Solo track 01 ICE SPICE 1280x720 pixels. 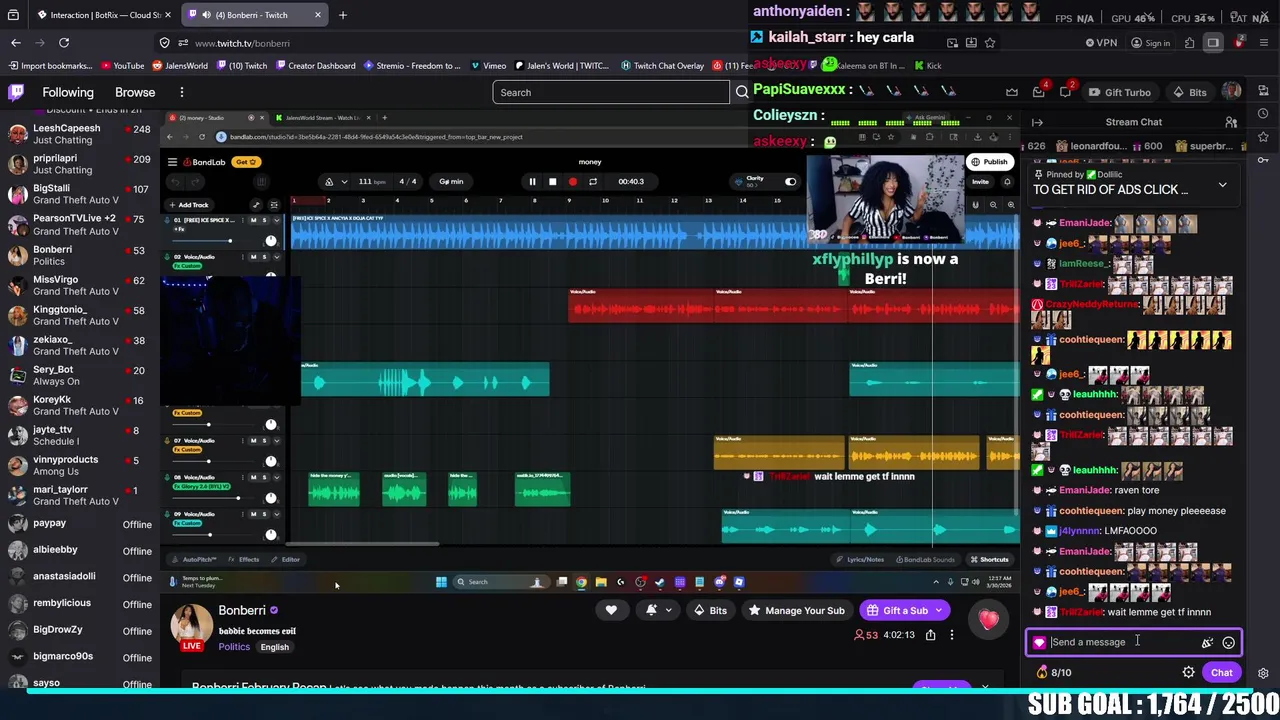[x=264, y=220]
